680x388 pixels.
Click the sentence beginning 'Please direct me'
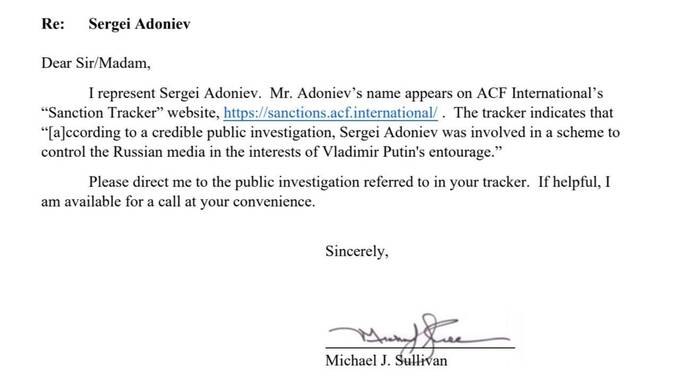309,182
